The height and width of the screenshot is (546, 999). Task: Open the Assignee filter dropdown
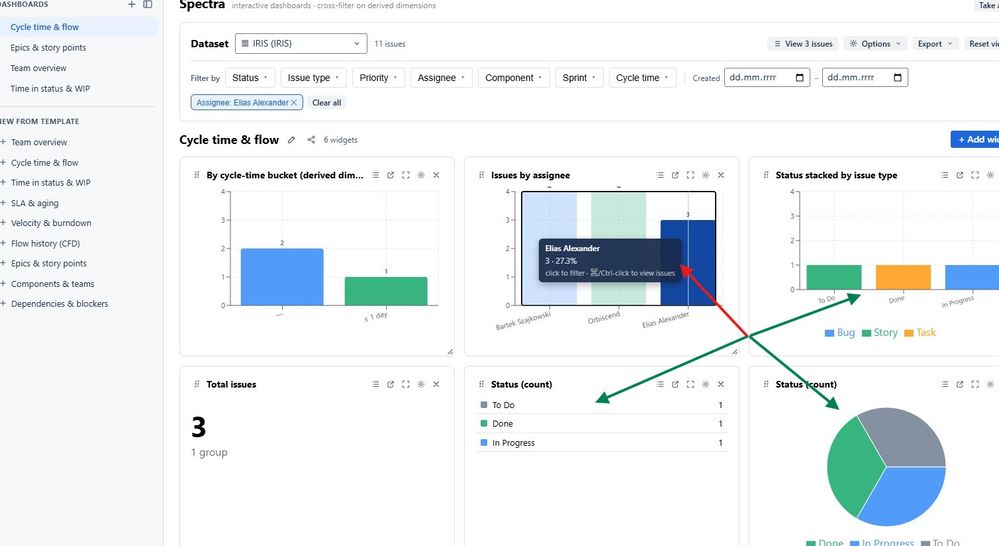click(x=442, y=78)
